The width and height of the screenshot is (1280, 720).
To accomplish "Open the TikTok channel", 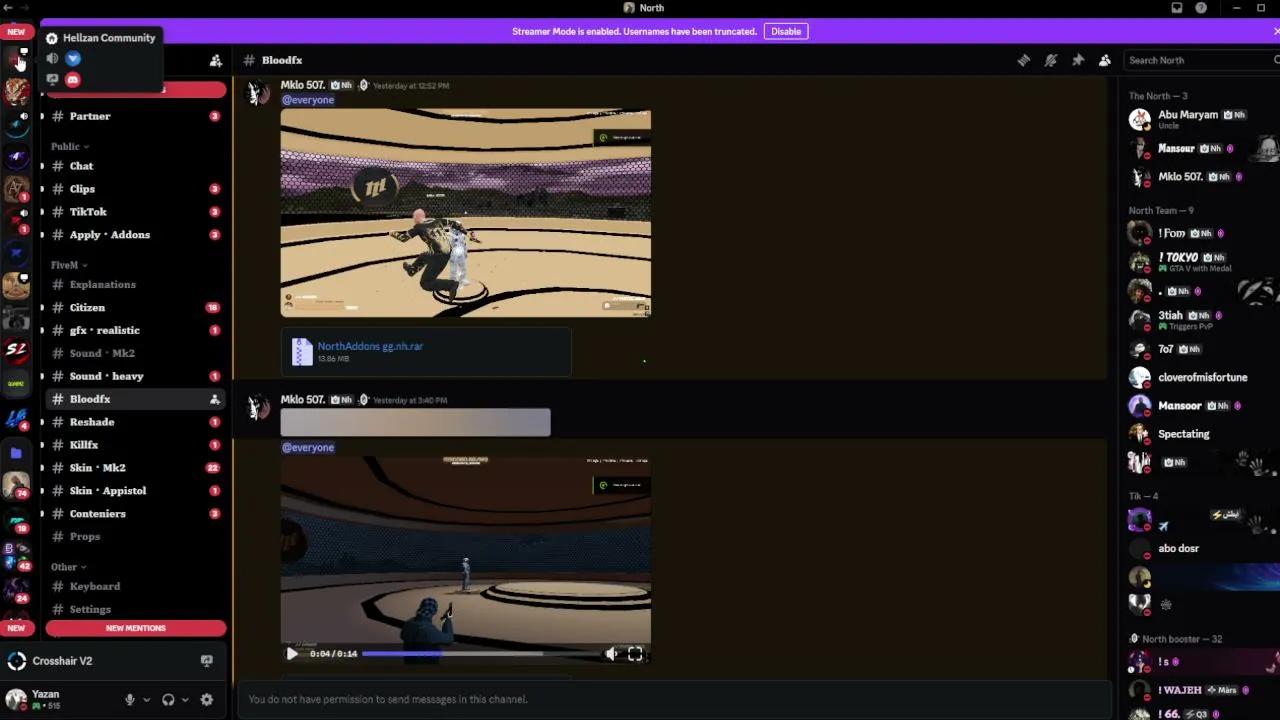I will 135,212.
